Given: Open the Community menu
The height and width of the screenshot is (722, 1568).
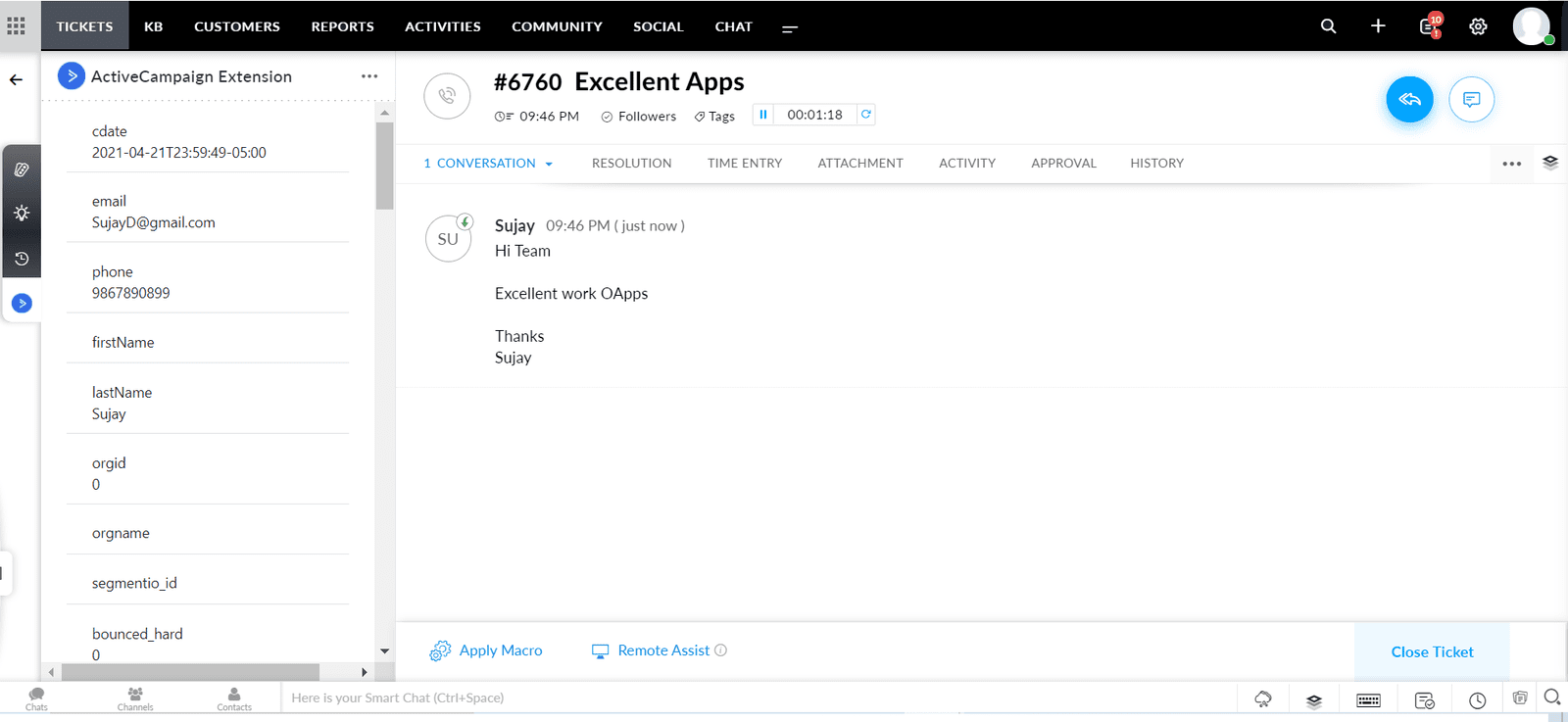Looking at the screenshot, I should [x=557, y=26].
